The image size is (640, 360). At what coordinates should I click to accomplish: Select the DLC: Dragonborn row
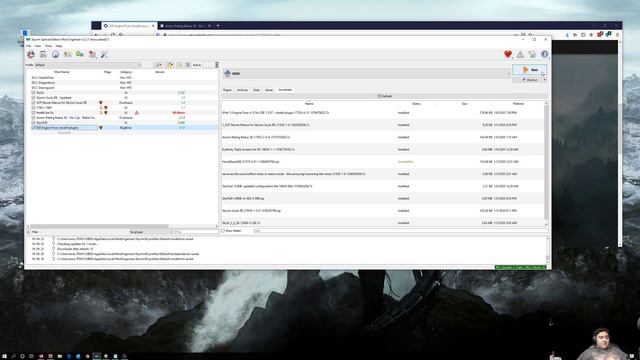click(x=122, y=83)
